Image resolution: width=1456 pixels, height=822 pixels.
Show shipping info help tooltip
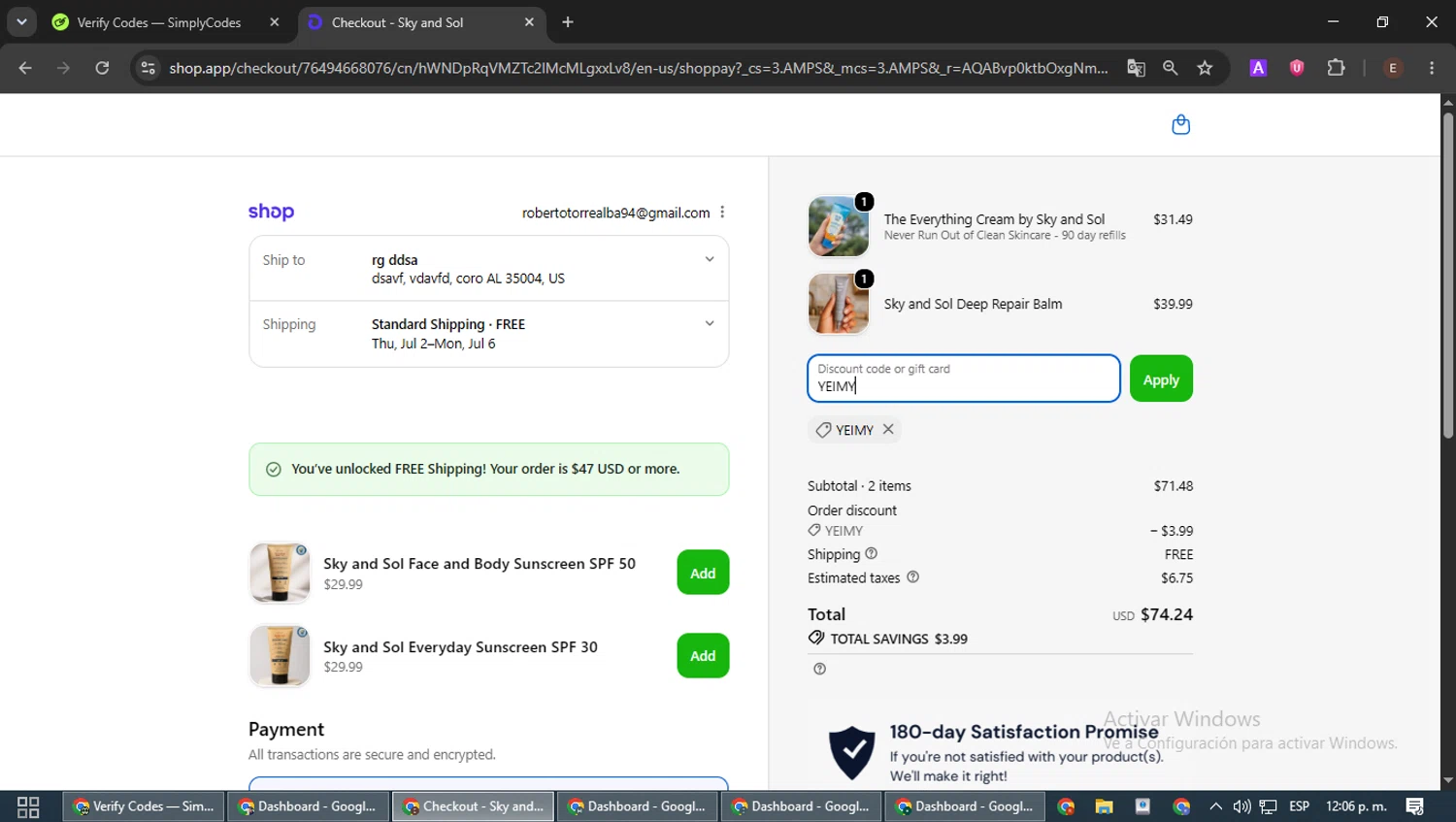(x=871, y=553)
